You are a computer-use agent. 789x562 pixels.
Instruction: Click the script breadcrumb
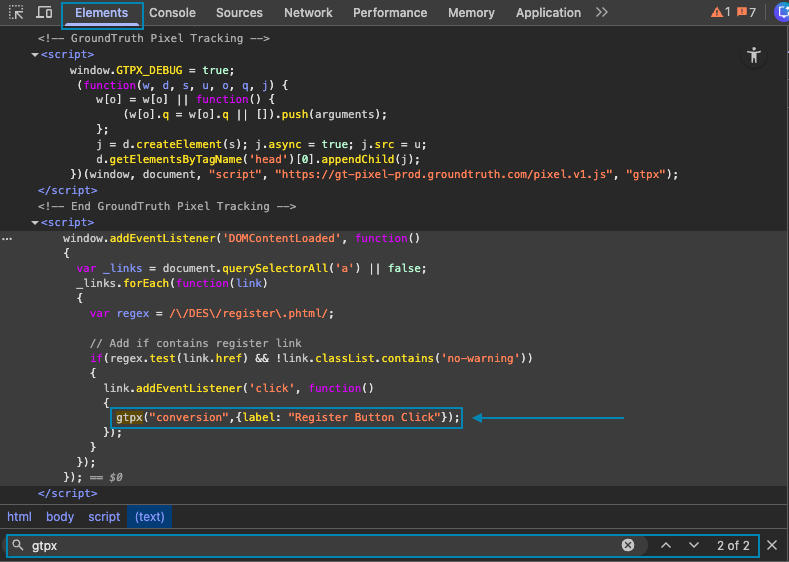click(104, 517)
